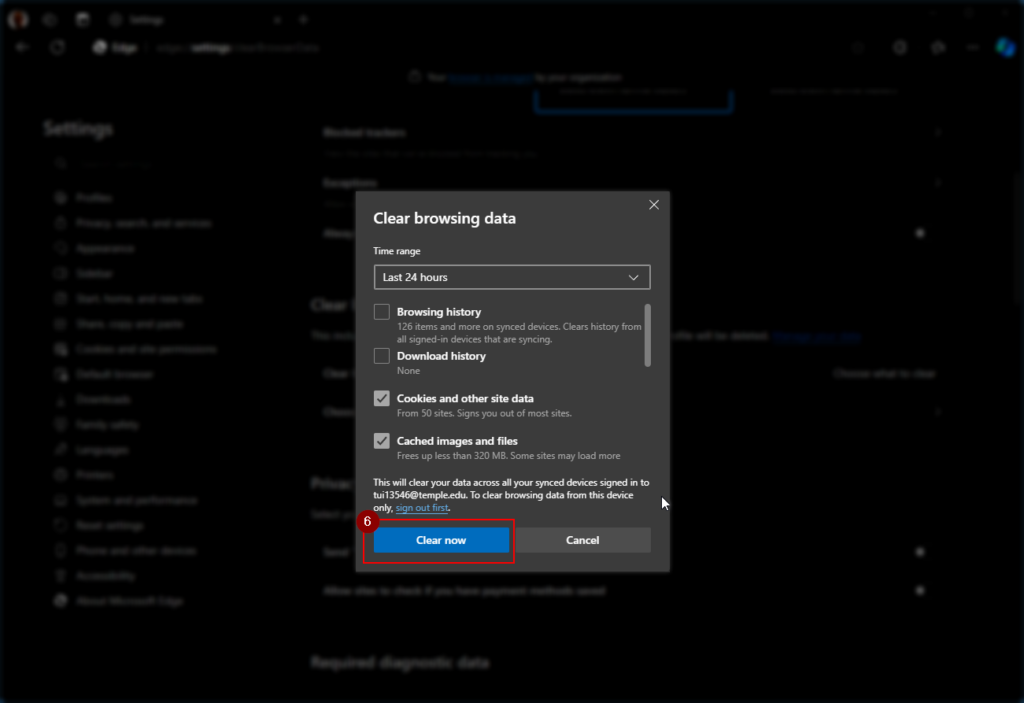Image resolution: width=1024 pixels, height=703 pixels.
Task: Cancel the Clear browsing data dialog
Action: pyautogui.click(x=582, y=540)
